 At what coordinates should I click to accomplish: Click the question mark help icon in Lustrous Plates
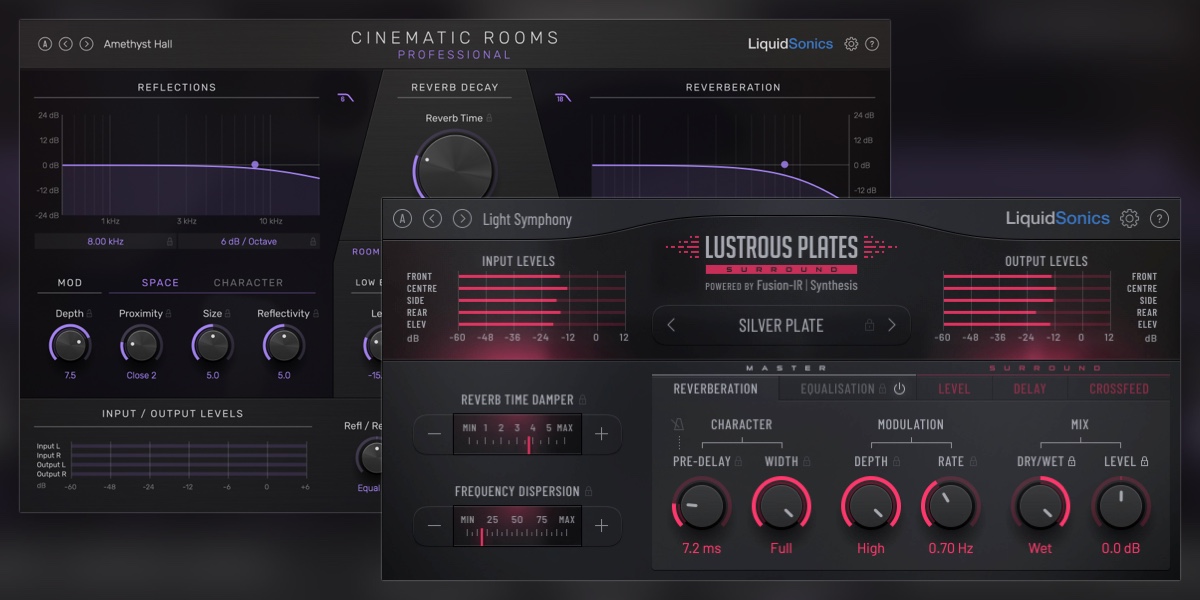pos(1159,219)
